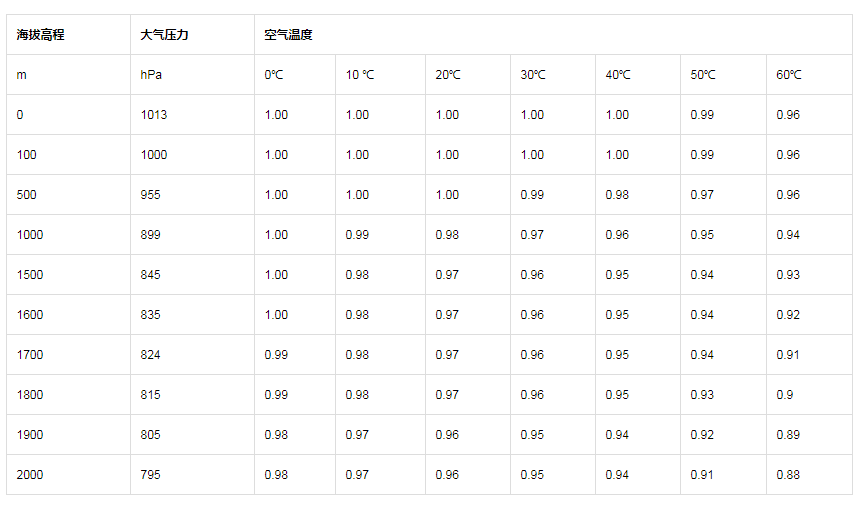Click the 795 pressure cell
This screenshot has width=860, height=506.
tap(193, 475)
